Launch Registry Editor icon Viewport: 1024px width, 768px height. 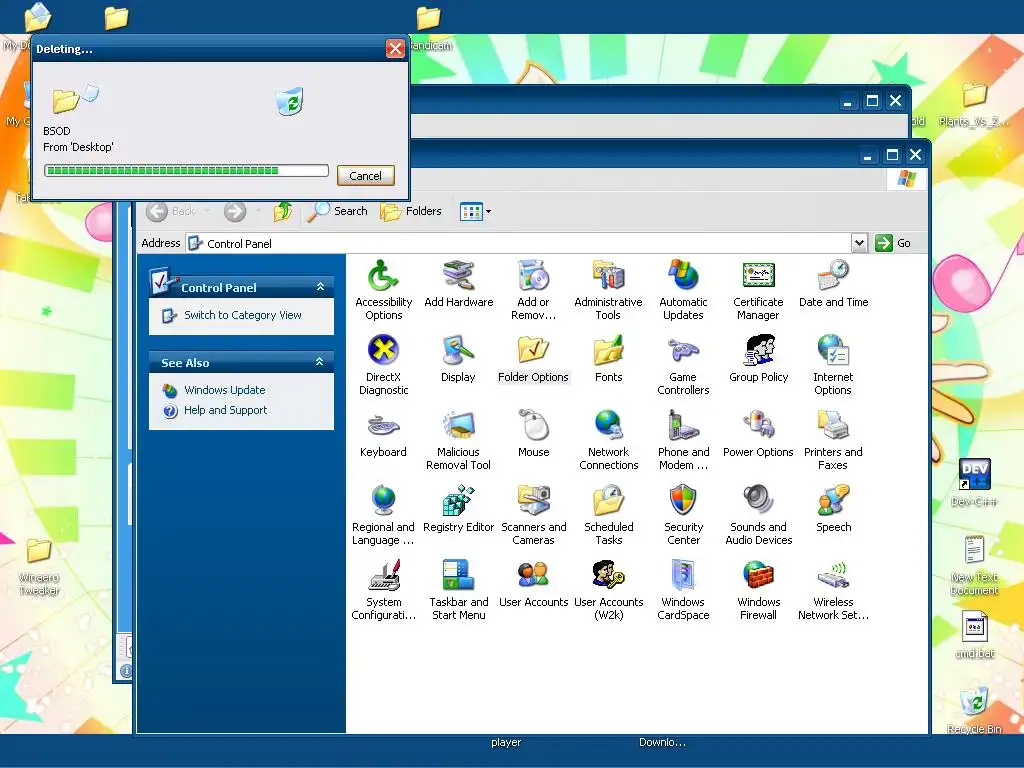coord(458,509)
